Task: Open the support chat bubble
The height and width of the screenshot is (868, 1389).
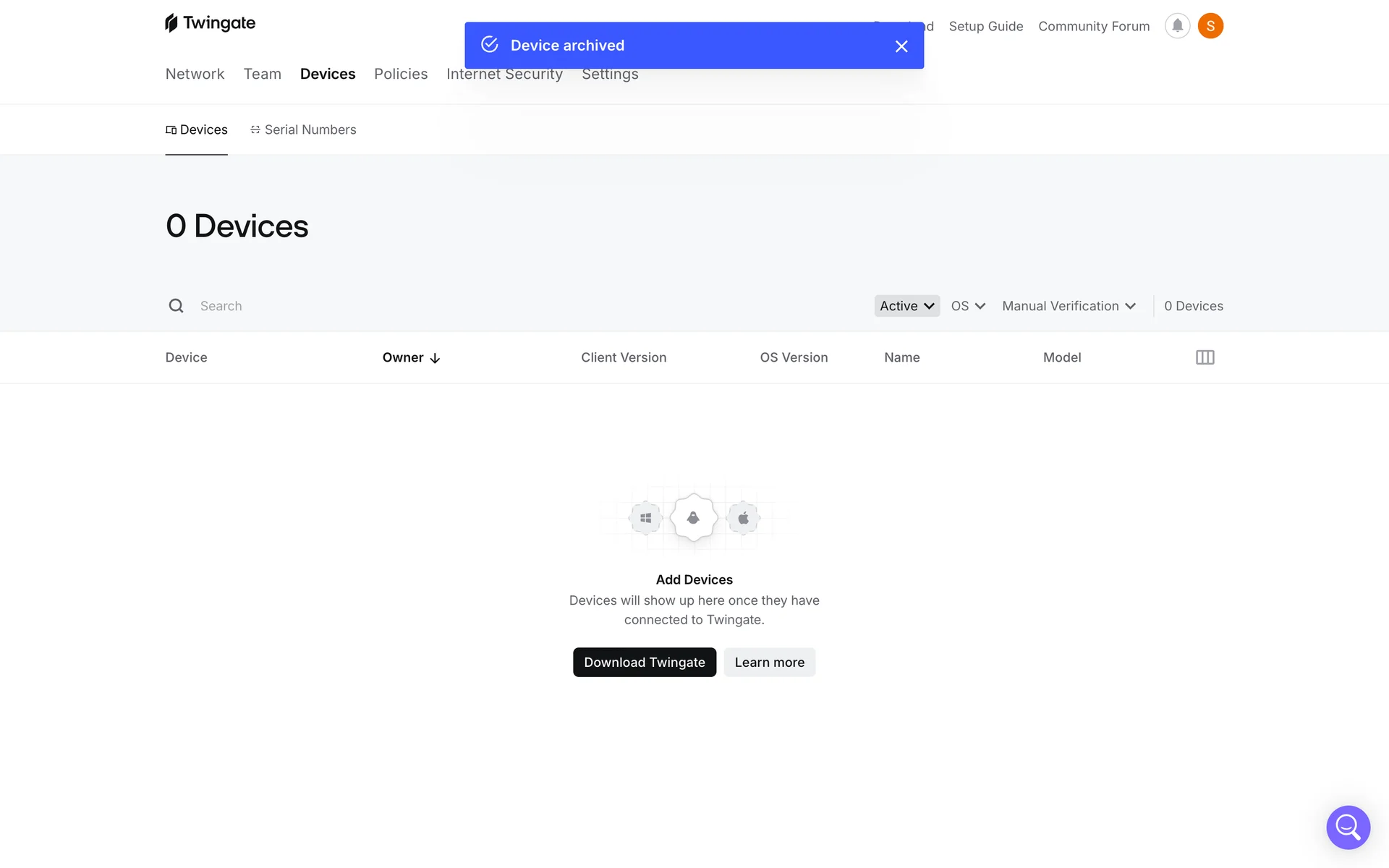Action: click(1348, 827)
